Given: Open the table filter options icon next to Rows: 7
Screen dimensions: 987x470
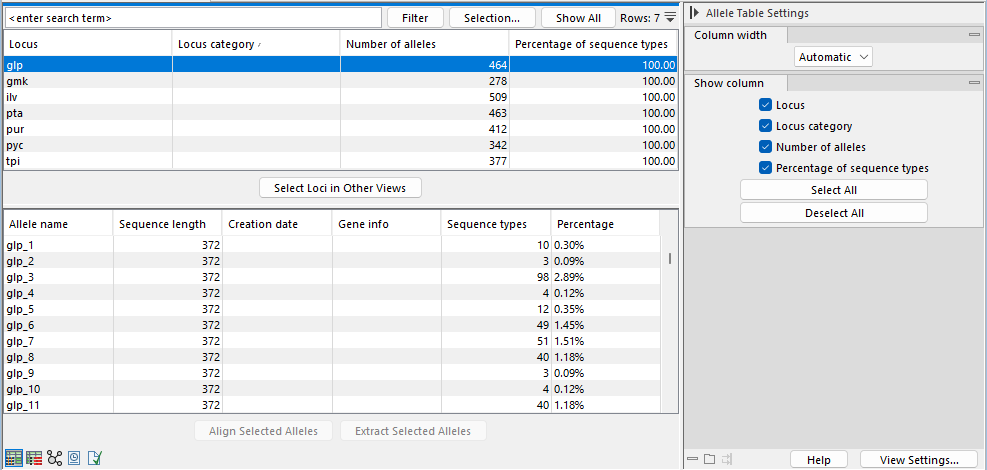Looking at the screenshot, I should (670, 17).
